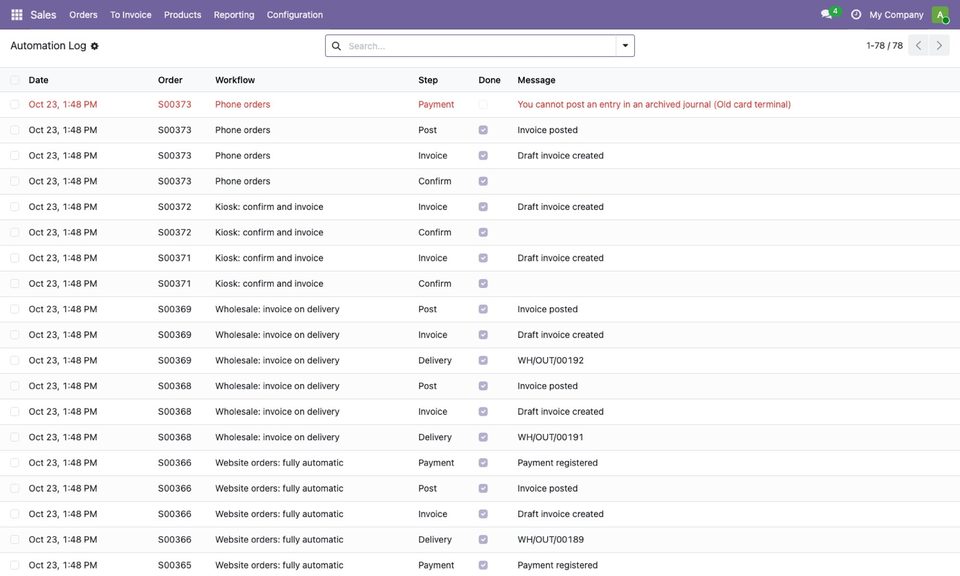
Task: Select the S00373 Post row checkbox
Action: (x=15, y=130)
